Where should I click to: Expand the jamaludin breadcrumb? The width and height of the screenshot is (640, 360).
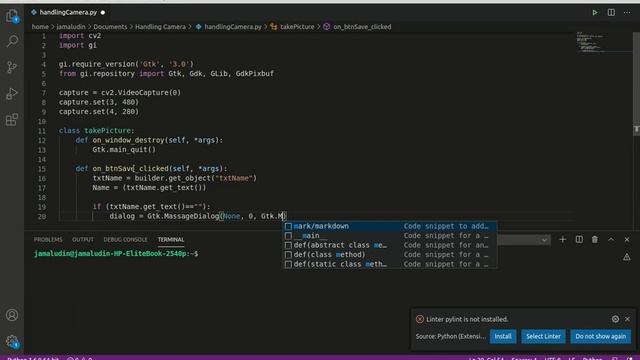(x=71, y=27)
